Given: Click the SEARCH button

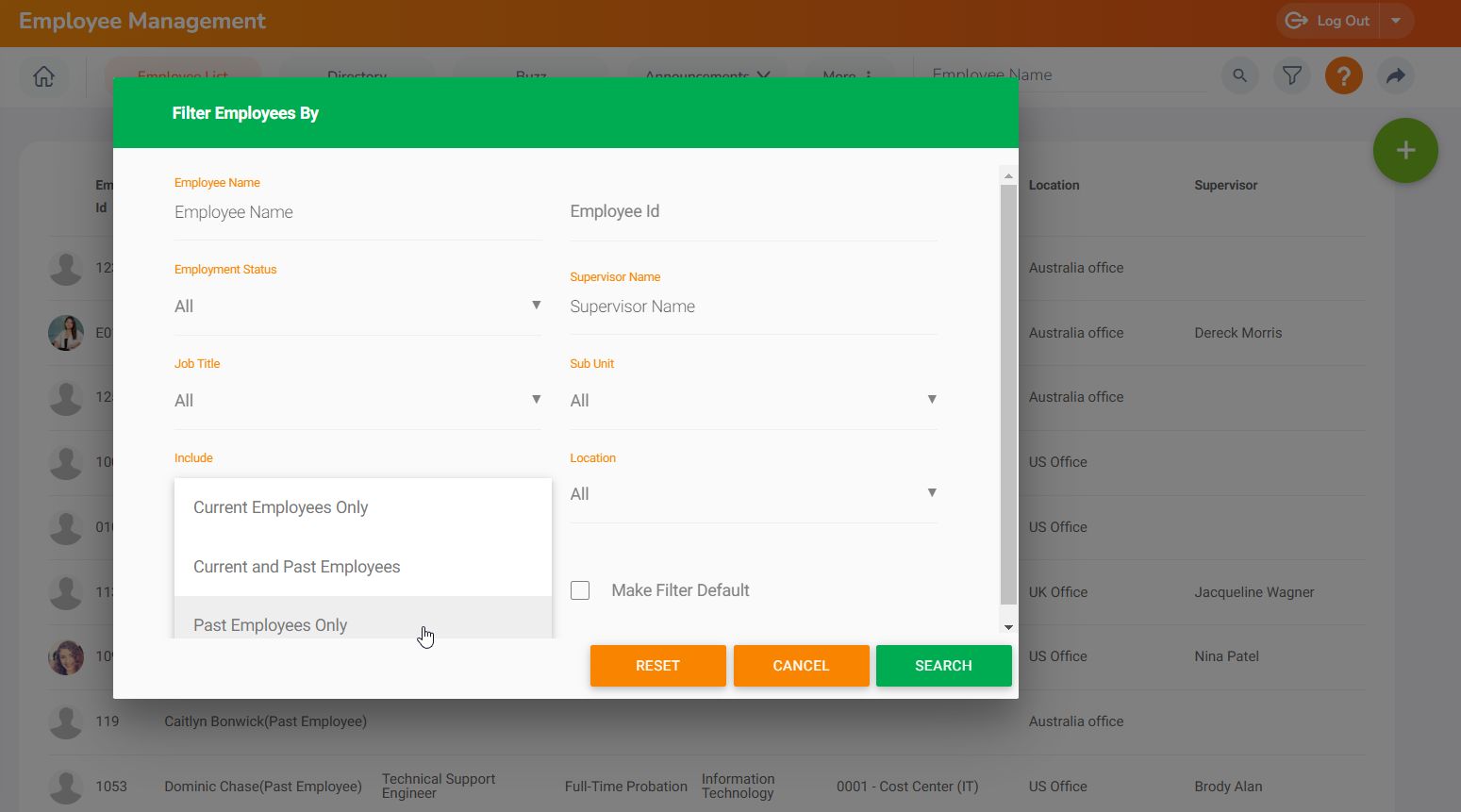Looking at the screenshot, I should pos(943,665).
